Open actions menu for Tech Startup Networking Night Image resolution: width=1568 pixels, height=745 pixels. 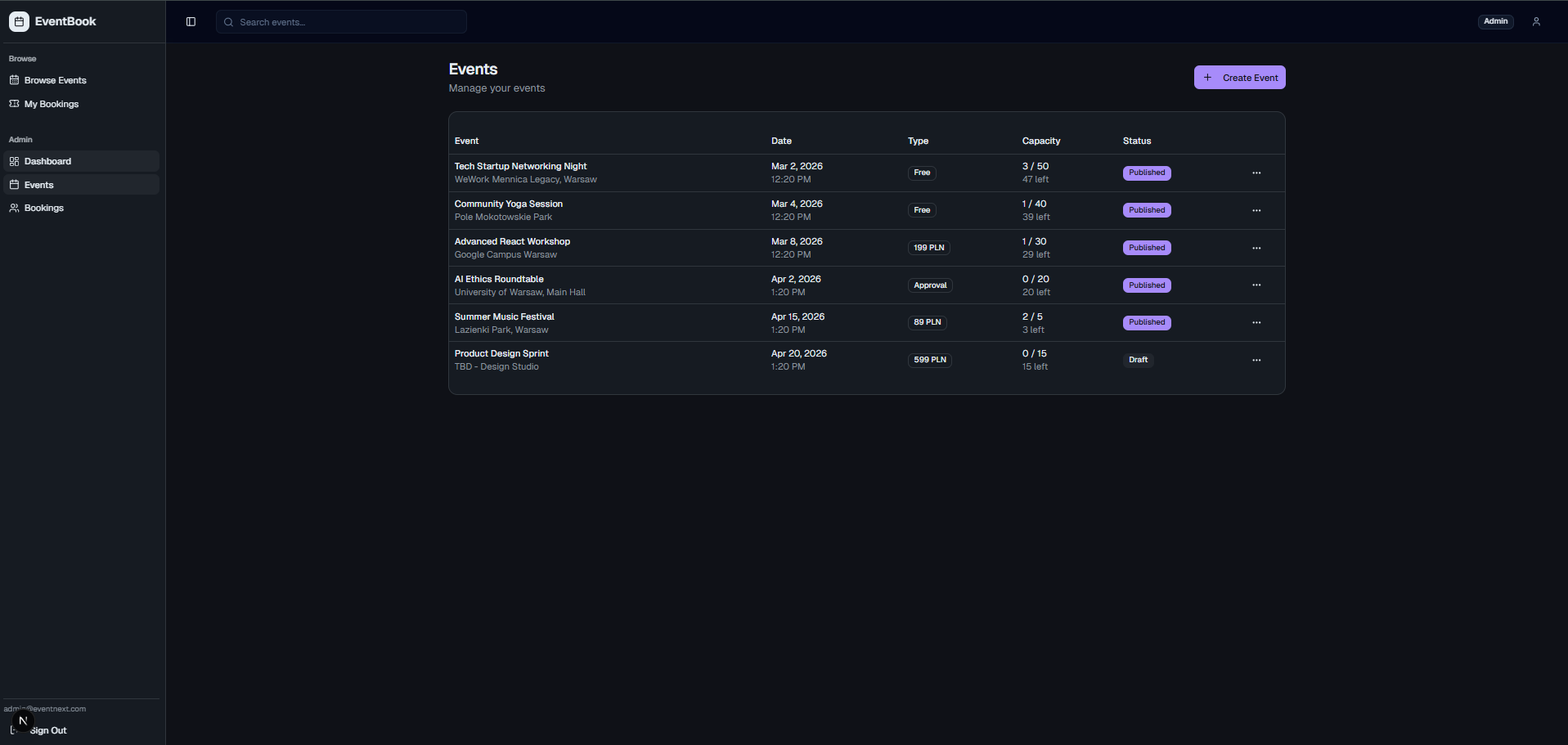(1256, 173)
